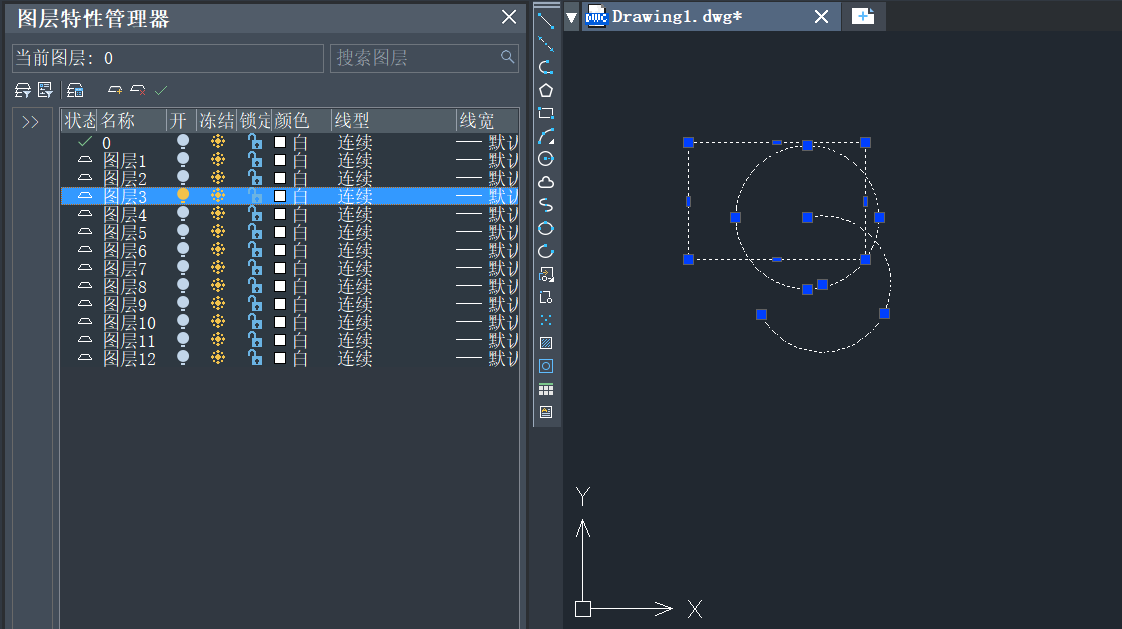This screenshot has width=1122, height=629.
Task: Select the 图层6 layer row
Action: (290, 250)
